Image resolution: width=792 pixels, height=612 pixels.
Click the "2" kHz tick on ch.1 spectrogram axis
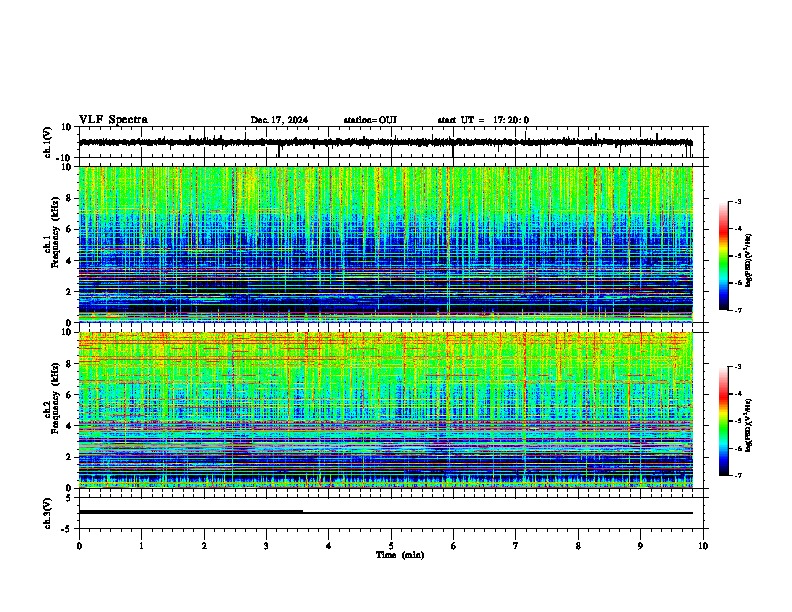point(70,291)
